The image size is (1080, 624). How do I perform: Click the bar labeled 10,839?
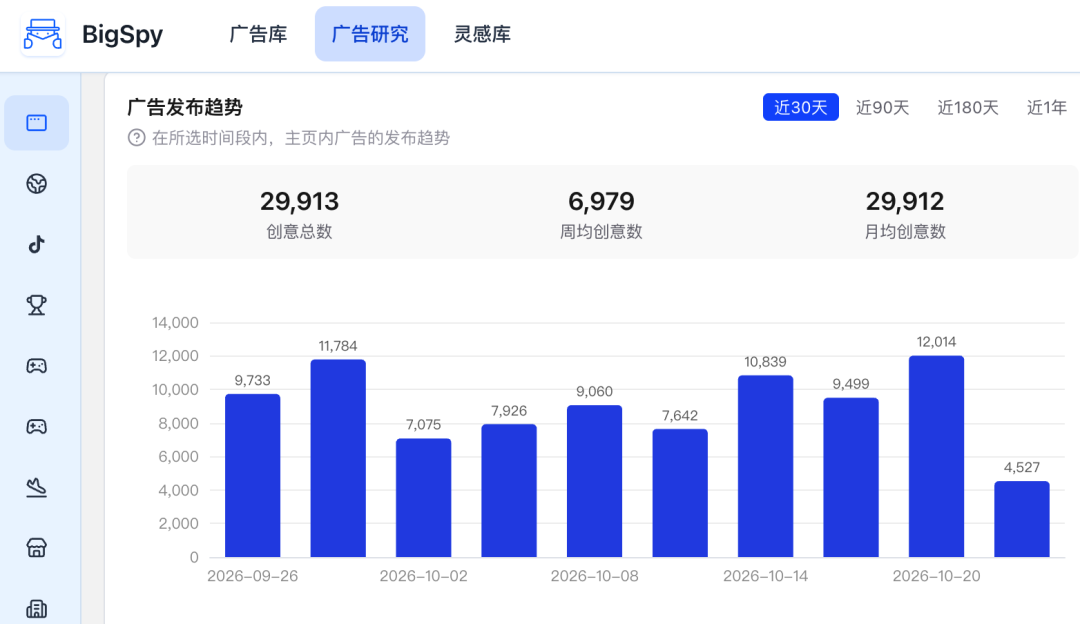[x=765, y=466]
